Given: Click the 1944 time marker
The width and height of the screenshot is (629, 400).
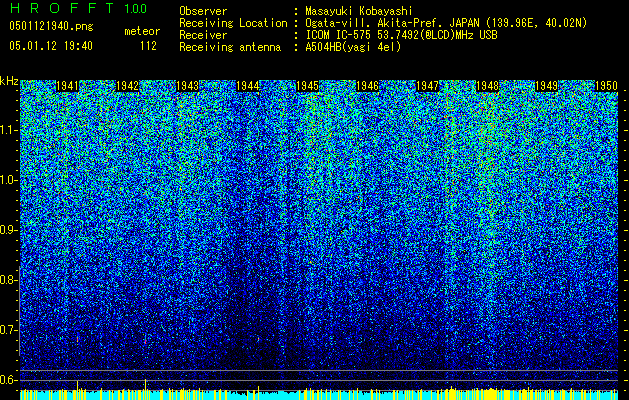Looking at the screenshot, I should pyautogui.click(x=248, y=86).
